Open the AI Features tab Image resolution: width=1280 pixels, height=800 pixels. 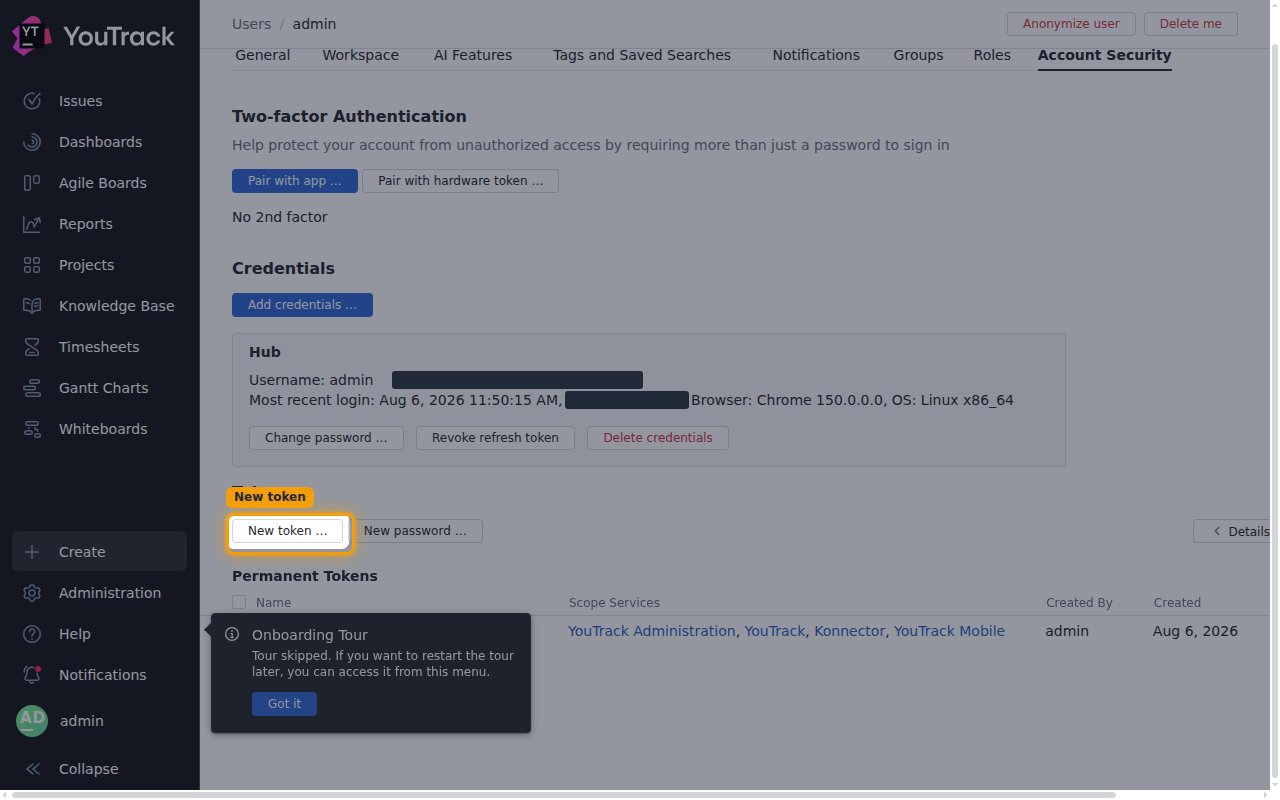tap(473, 55)
